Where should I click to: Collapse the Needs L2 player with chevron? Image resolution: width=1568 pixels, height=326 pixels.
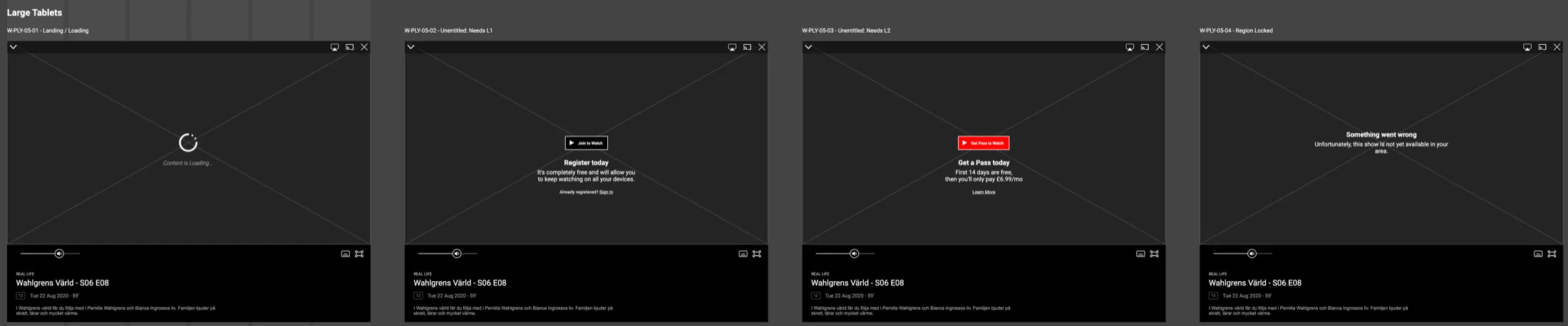pyautogui.click(x=808, y=47)
